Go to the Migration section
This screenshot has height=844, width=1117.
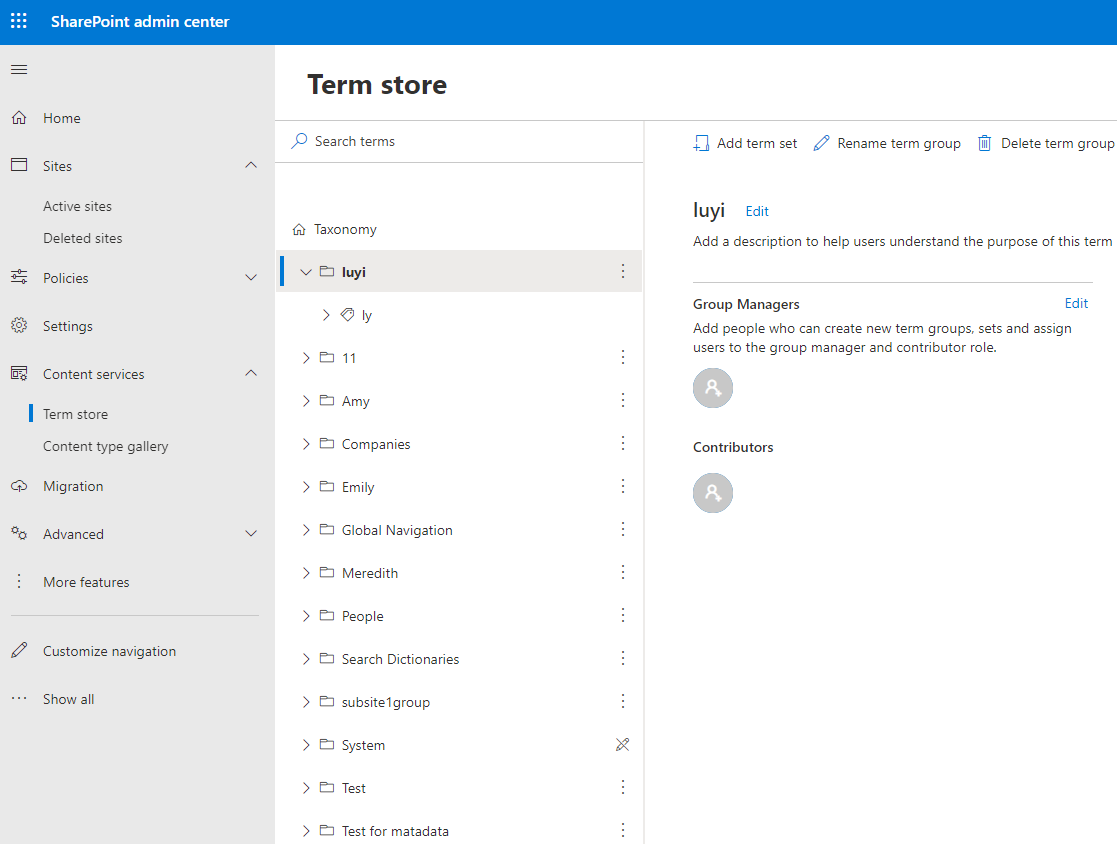[x=74, y=485]
